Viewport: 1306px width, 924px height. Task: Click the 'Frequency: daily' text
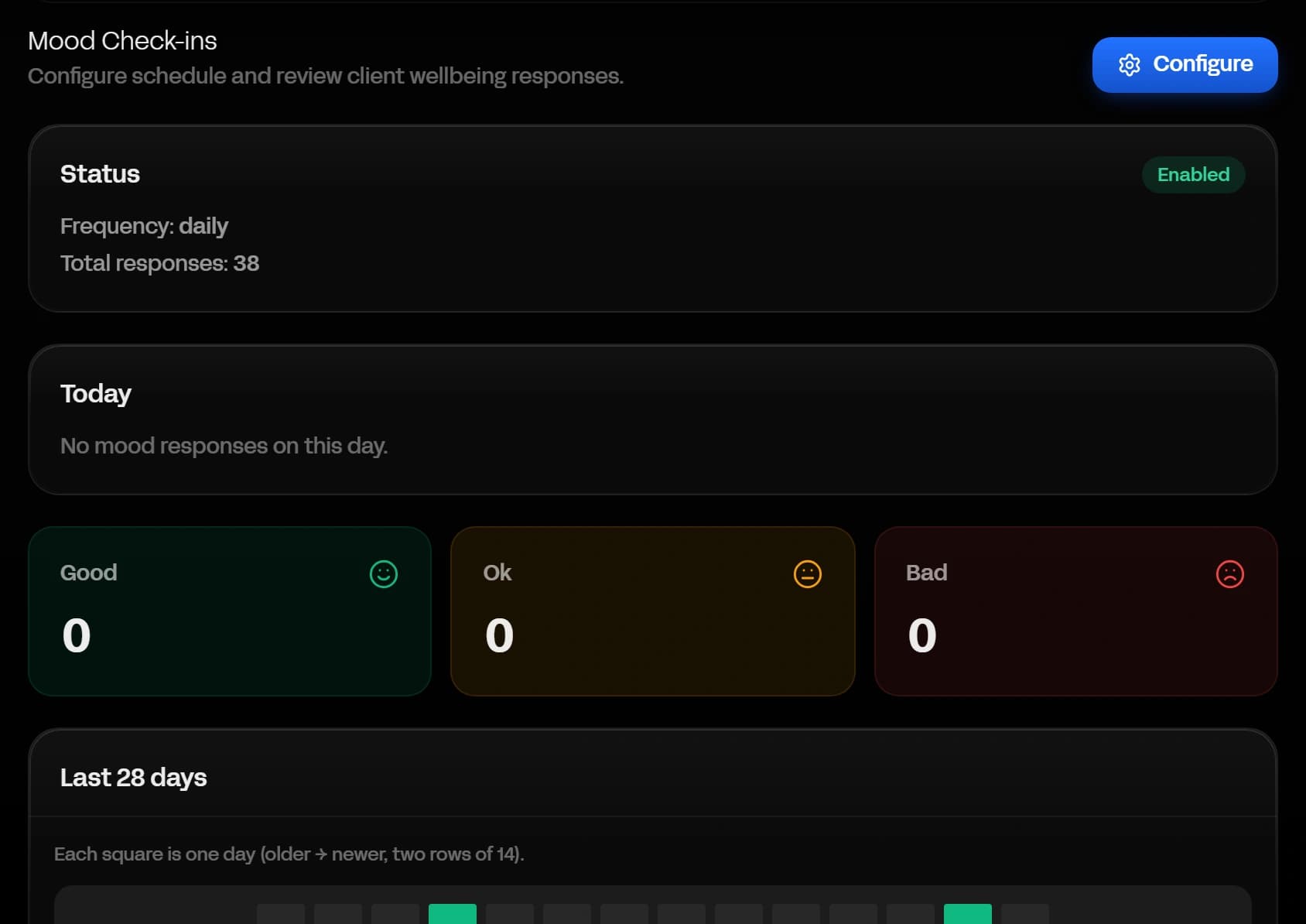[144, 226]
